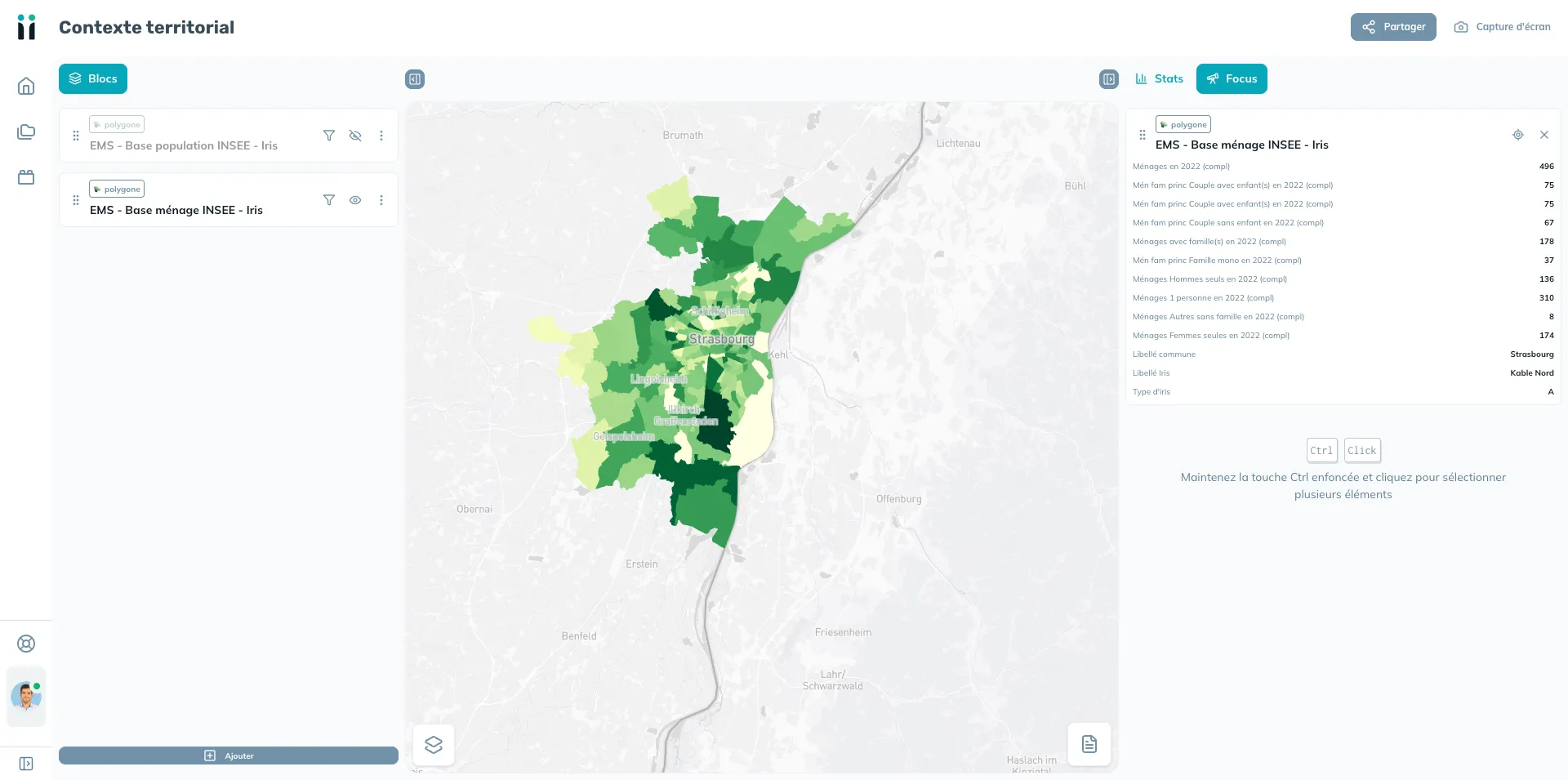Open the user profile avatar
Viewport: 1568px width, 780px height.
click(x=26, y=697)
